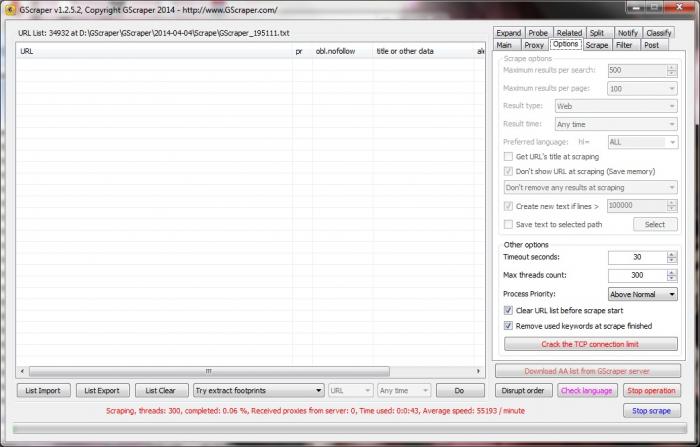Toggle Get URL's title at scraping checkbox
The width and height of the screenshot is (700, 447).
[508, 157]
